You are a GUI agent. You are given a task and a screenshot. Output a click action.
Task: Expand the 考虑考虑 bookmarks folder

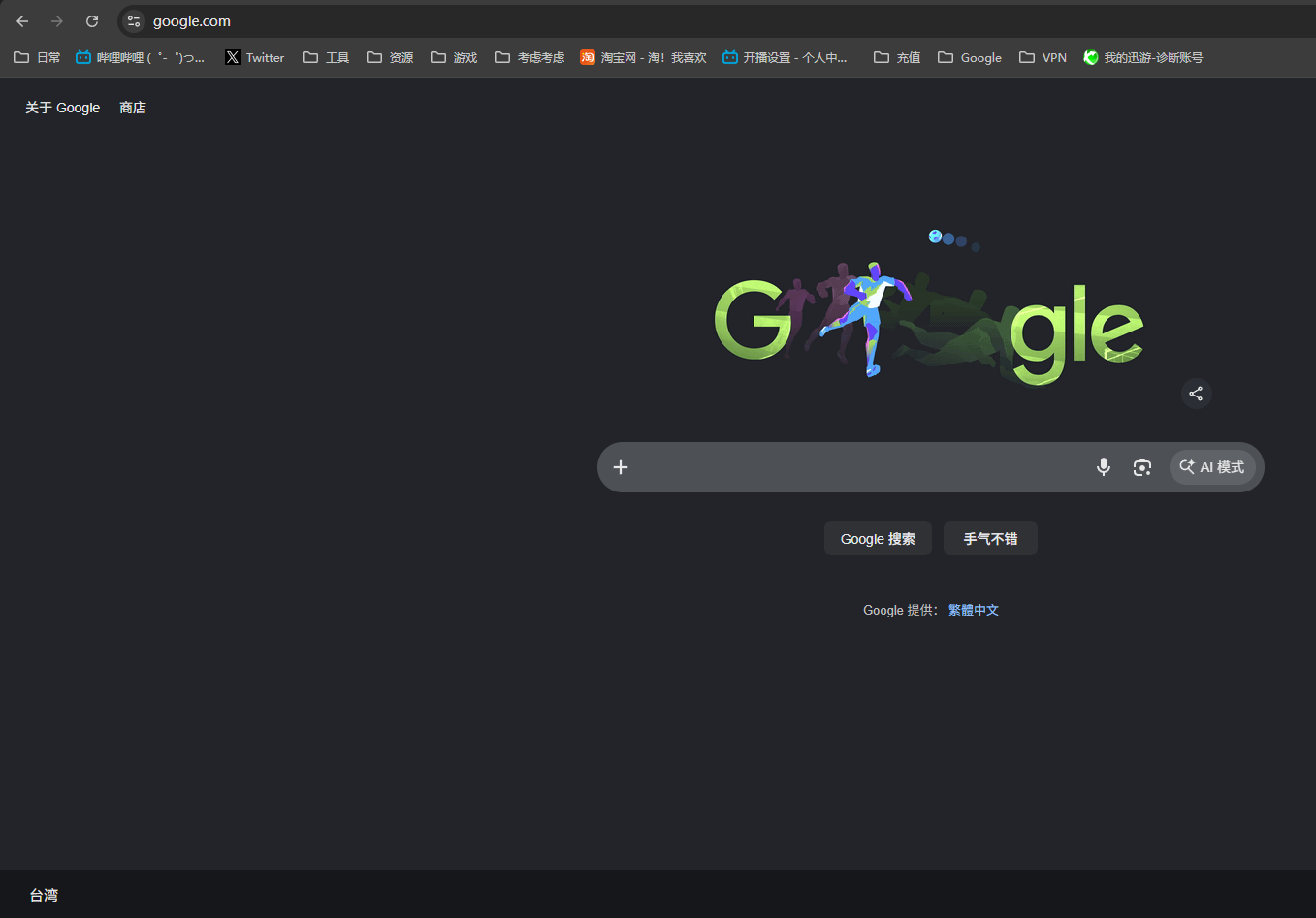(x=530, y=58)
